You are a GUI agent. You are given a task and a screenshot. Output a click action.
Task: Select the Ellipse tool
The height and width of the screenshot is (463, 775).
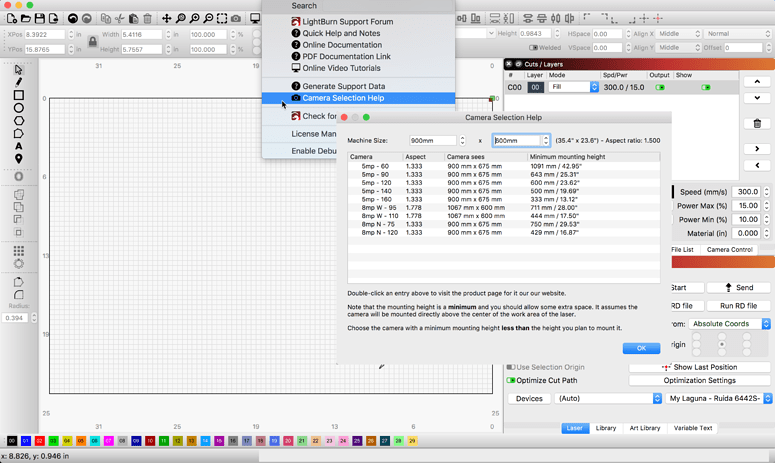coord(19,108)
